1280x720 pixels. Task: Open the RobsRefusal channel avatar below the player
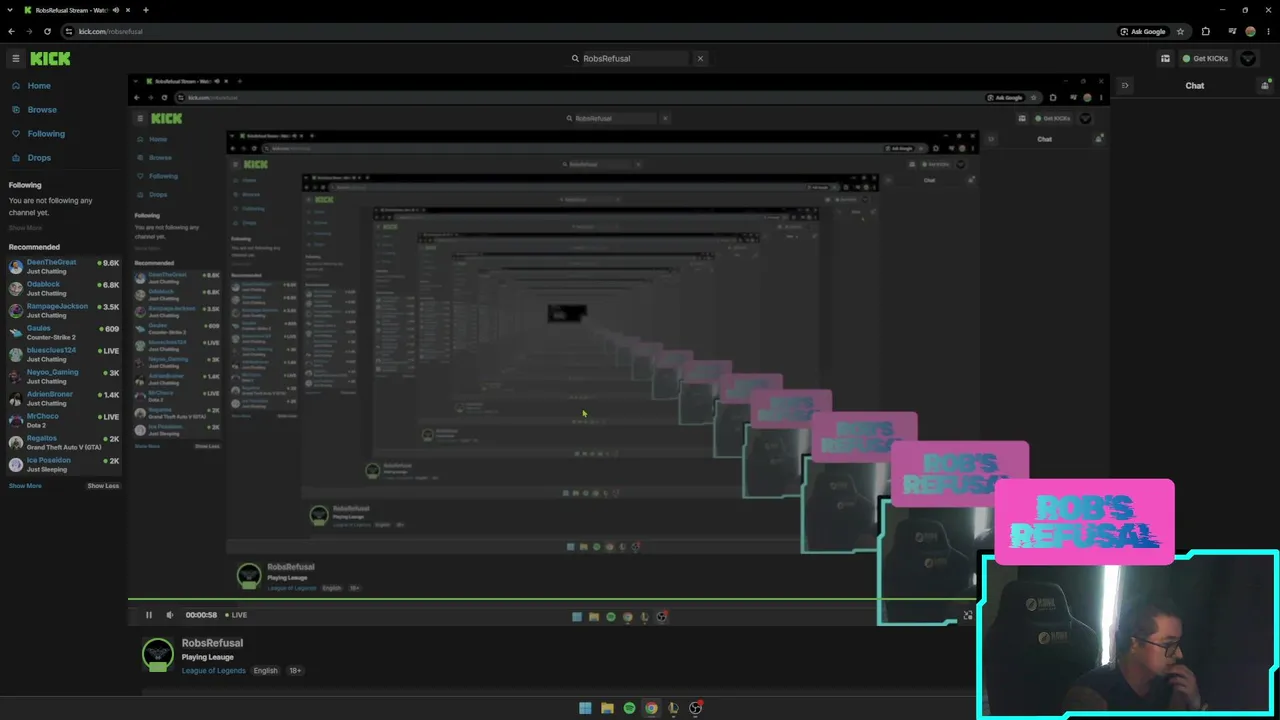click(x=157, y=654)
